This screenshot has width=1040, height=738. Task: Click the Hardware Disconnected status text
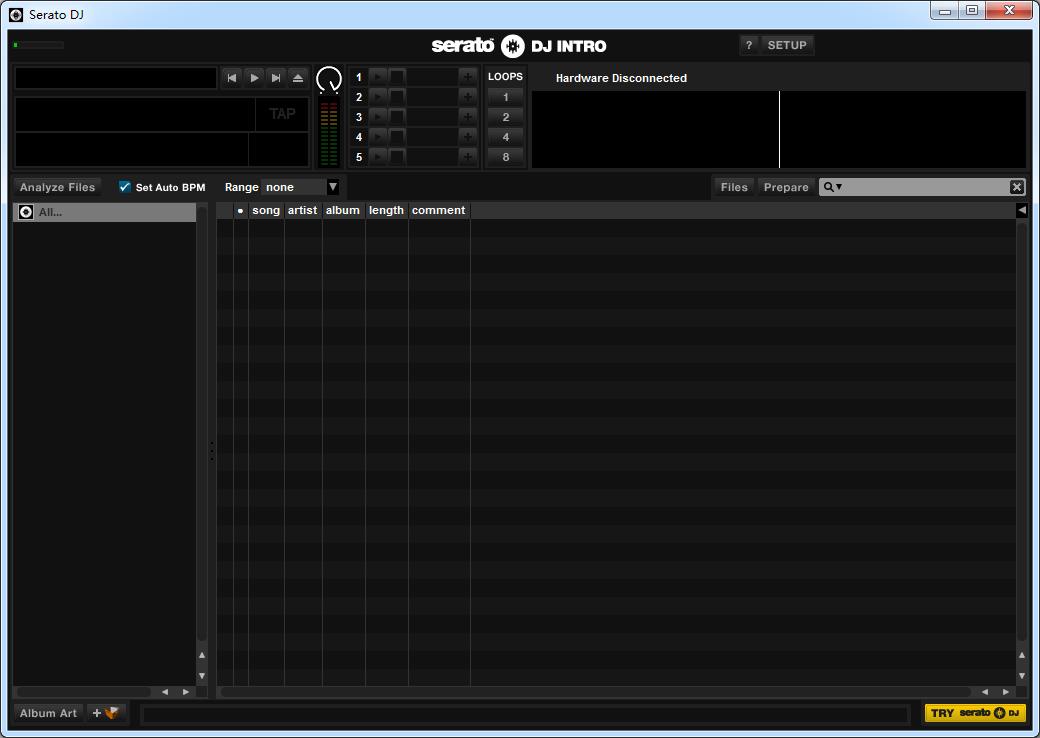point(621,78)
